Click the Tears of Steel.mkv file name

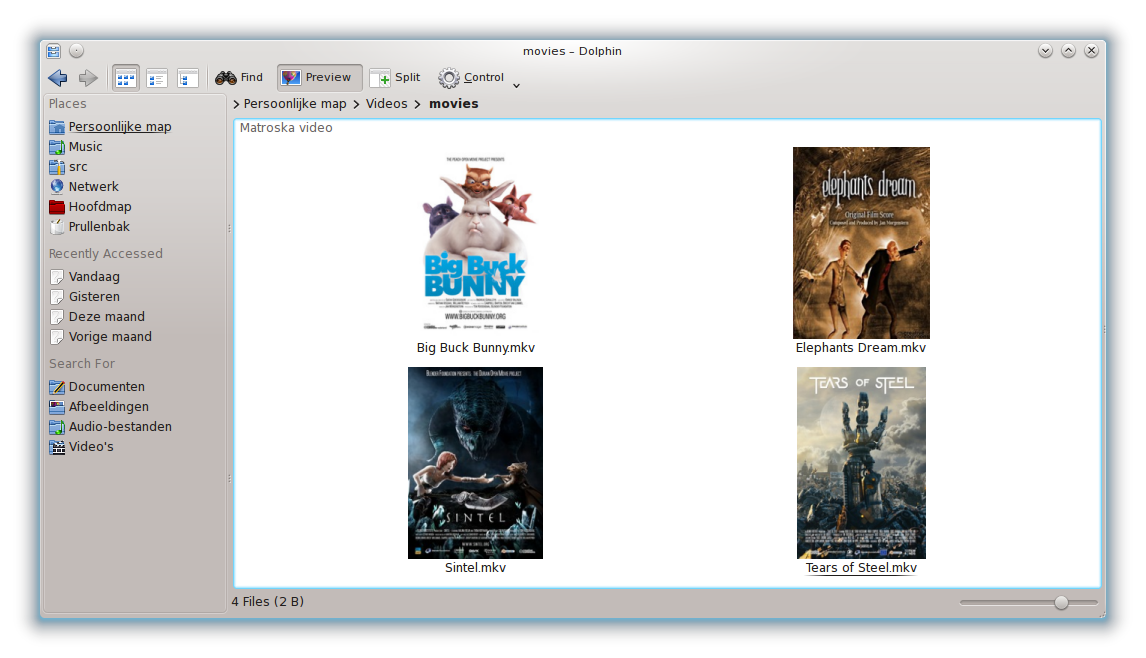(x=861, y=568)
